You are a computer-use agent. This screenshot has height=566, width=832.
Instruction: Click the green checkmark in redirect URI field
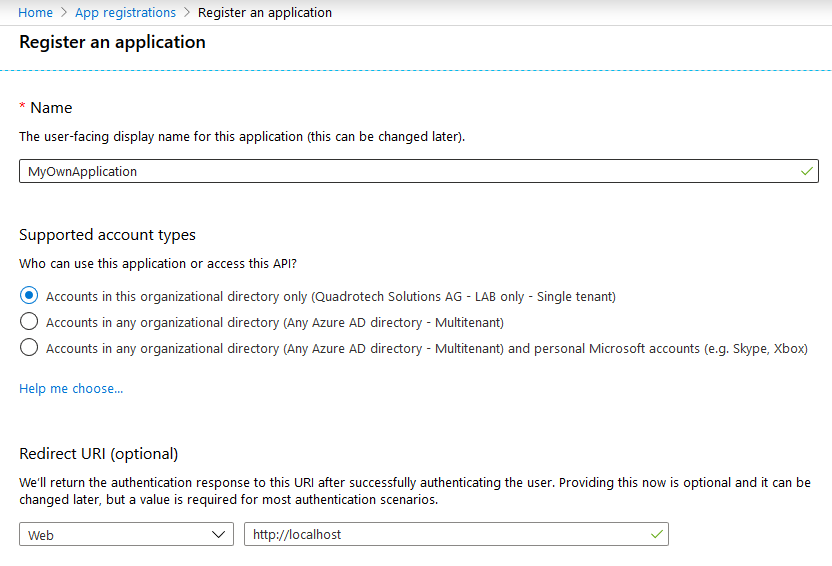tap(656, 534)
